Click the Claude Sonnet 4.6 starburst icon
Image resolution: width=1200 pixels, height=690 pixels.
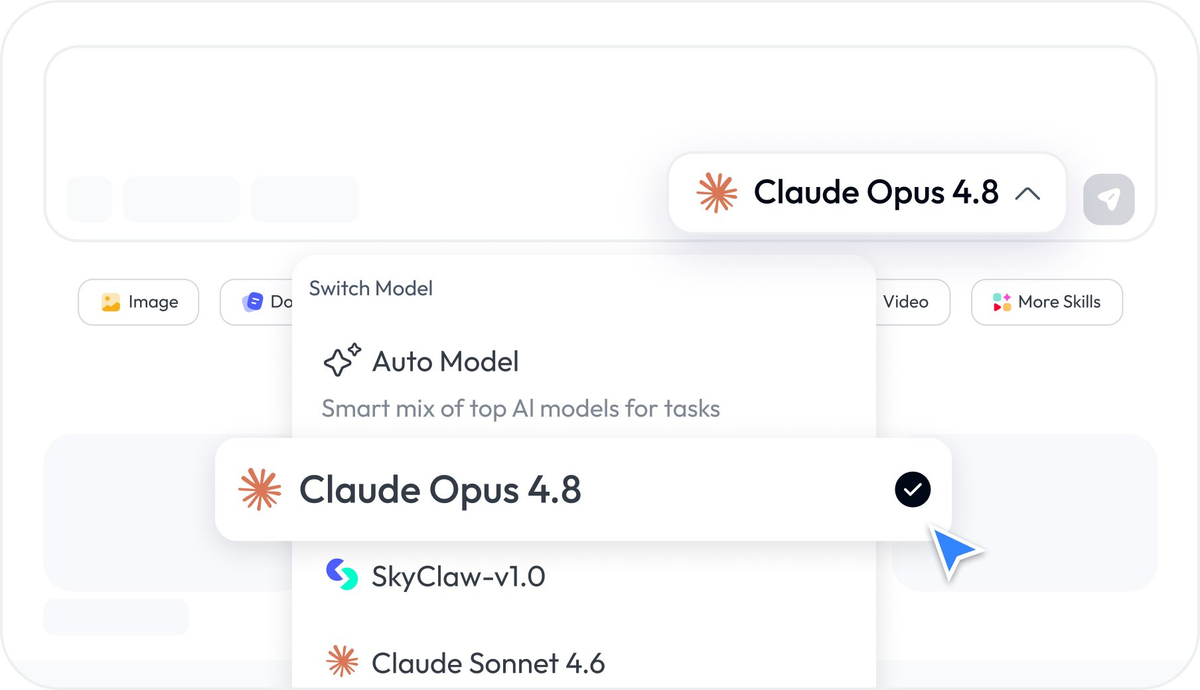click(342, 662)
